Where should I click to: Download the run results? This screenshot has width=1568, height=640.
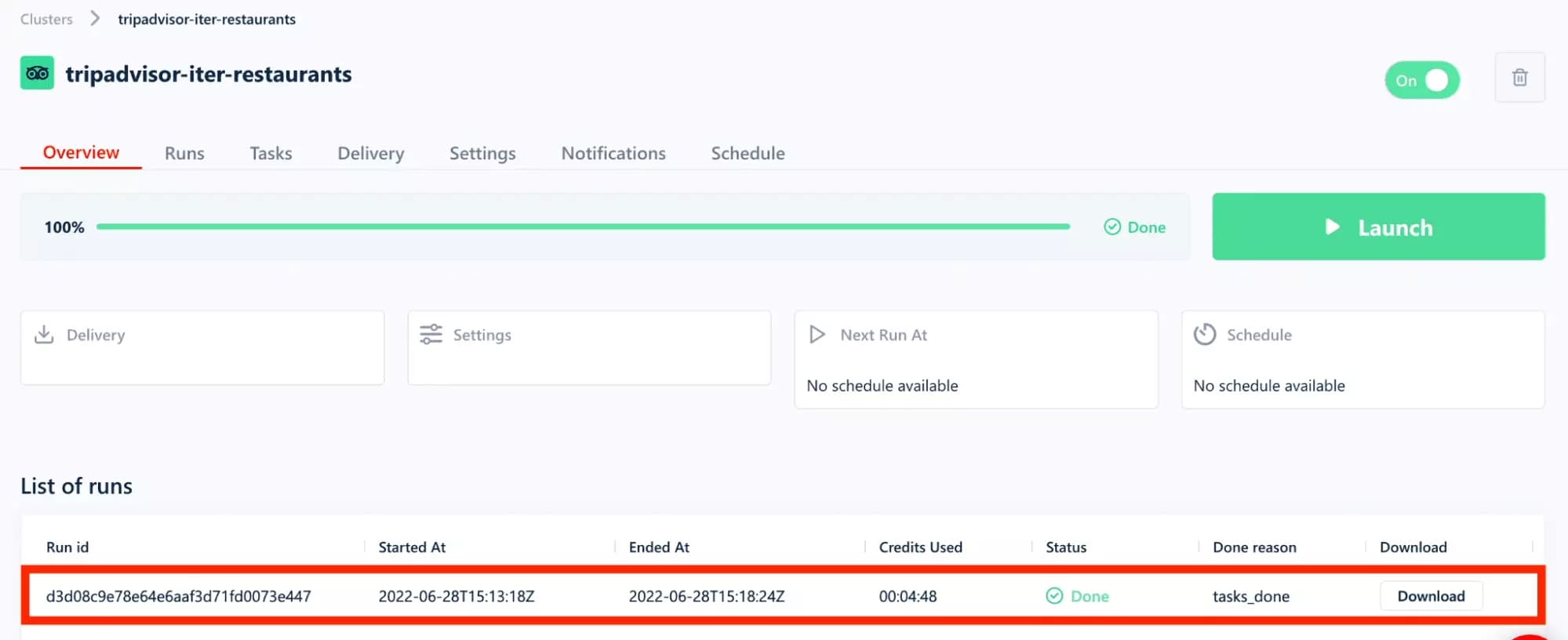point(1431,596)
